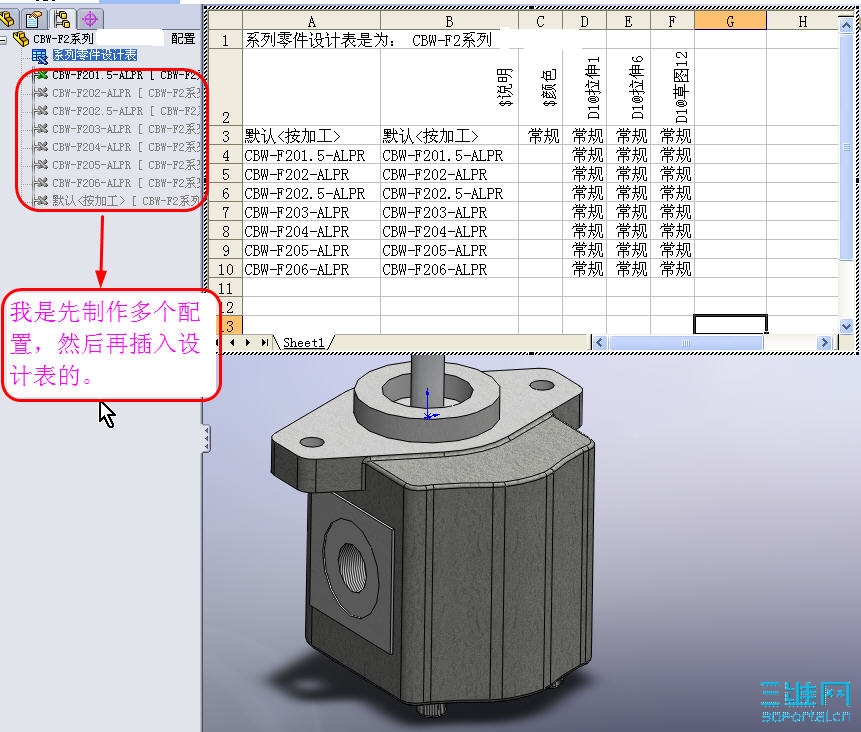The width and height of the screenshot is (861, 732).
Task: Click the design table icon beside 系列零件设计表
Action: tap(40, 55)
